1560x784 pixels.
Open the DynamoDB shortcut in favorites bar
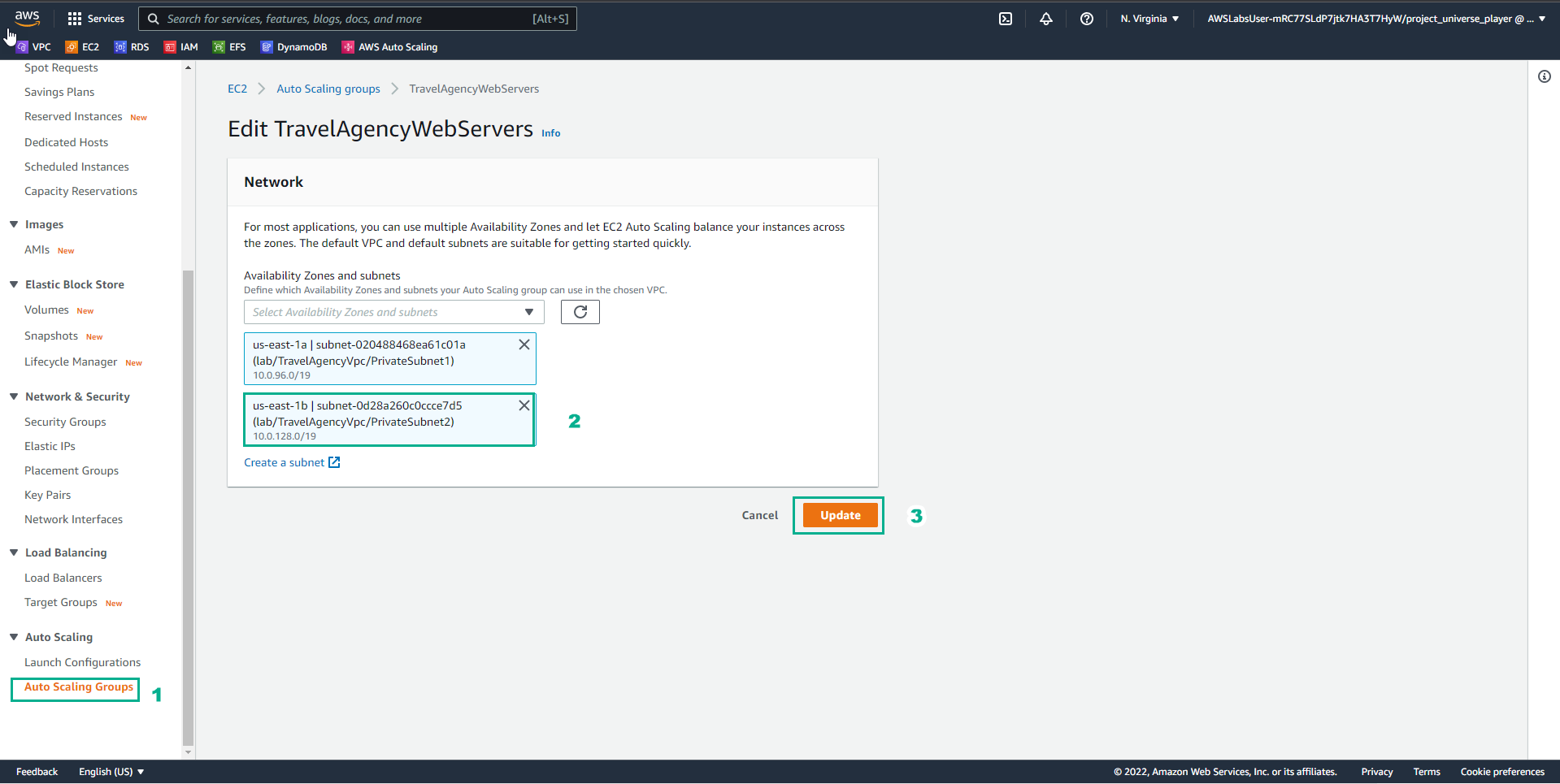(293, 47)
